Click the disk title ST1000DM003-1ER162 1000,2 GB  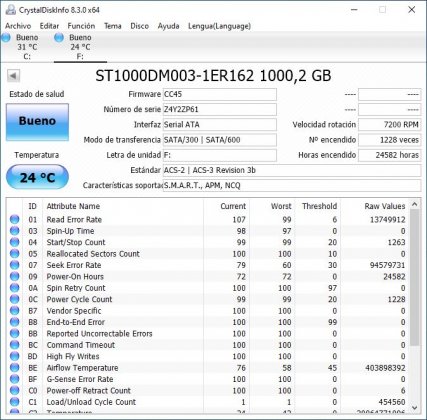[x=213, y=76]
